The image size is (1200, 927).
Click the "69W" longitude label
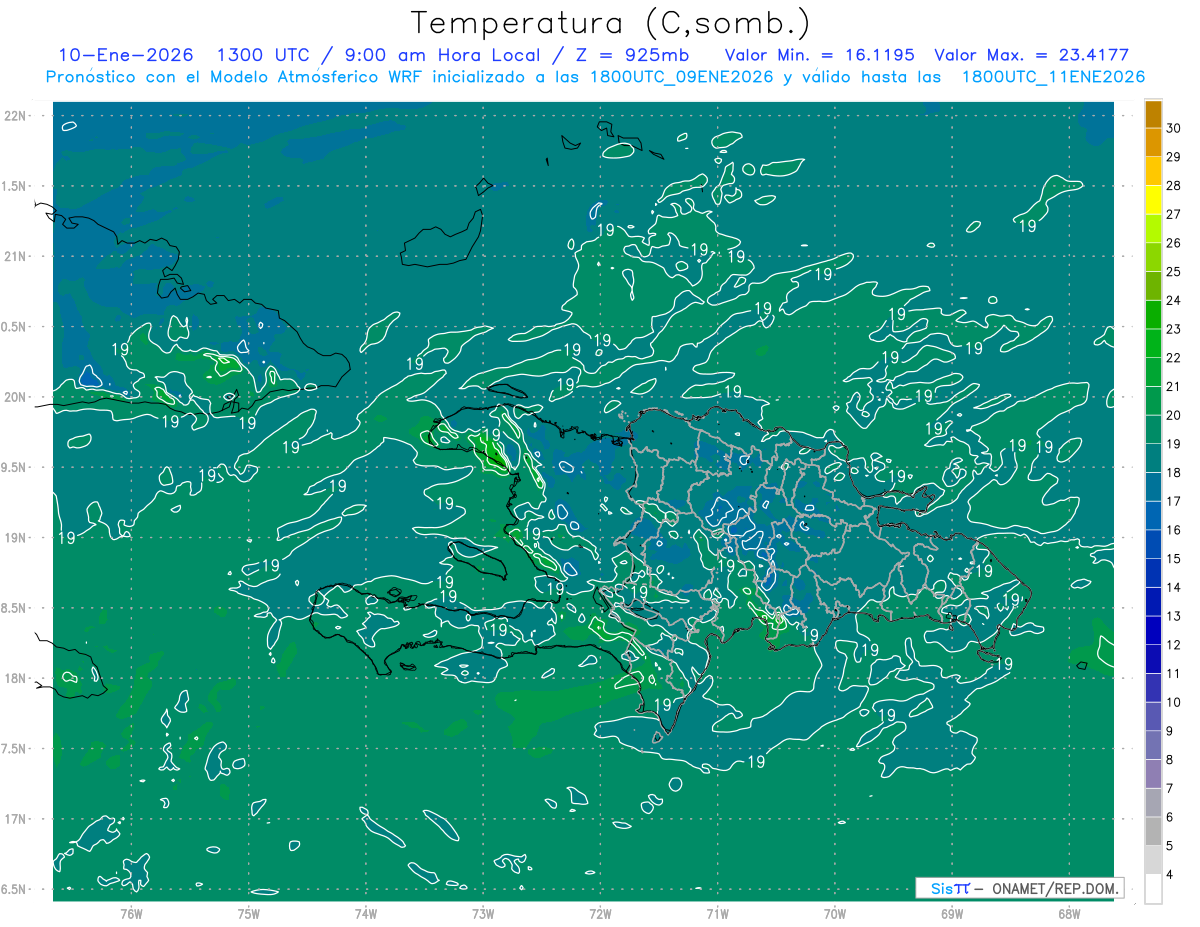point(951,913)
